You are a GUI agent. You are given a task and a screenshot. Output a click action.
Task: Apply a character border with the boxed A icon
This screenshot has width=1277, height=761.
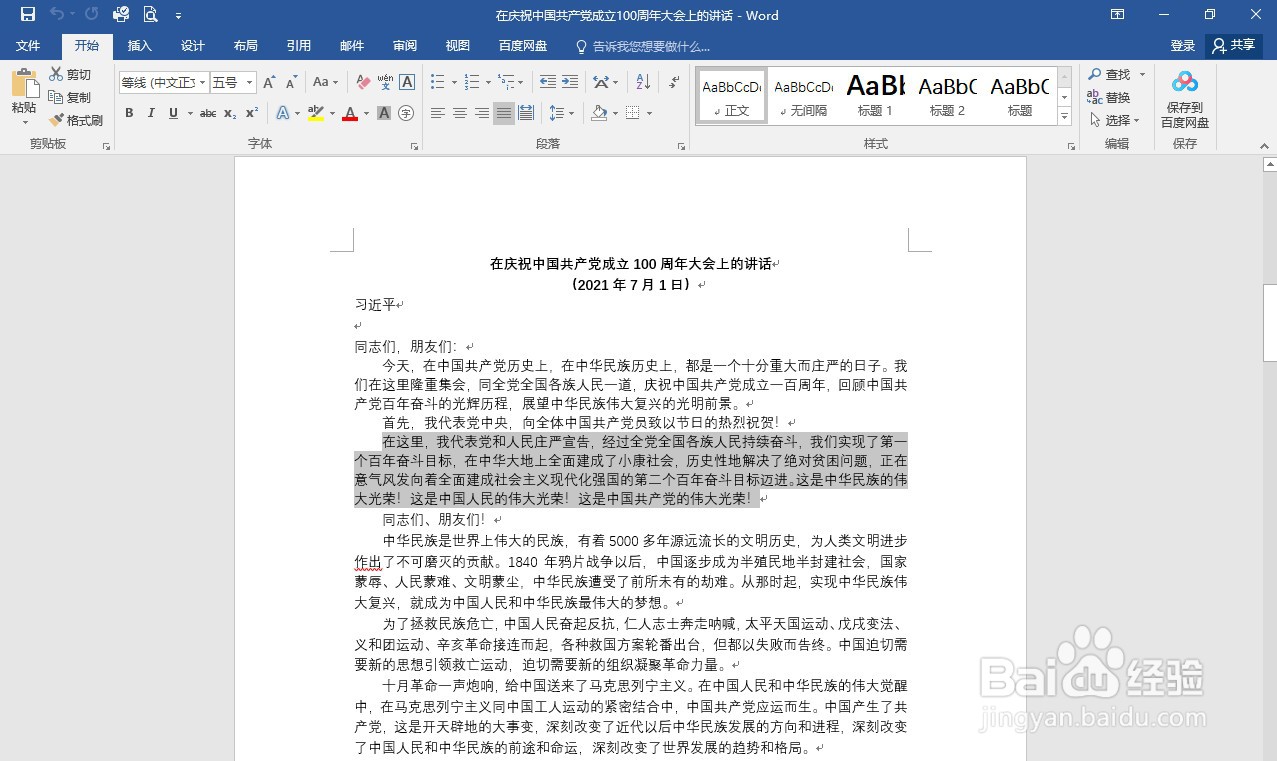407,82
